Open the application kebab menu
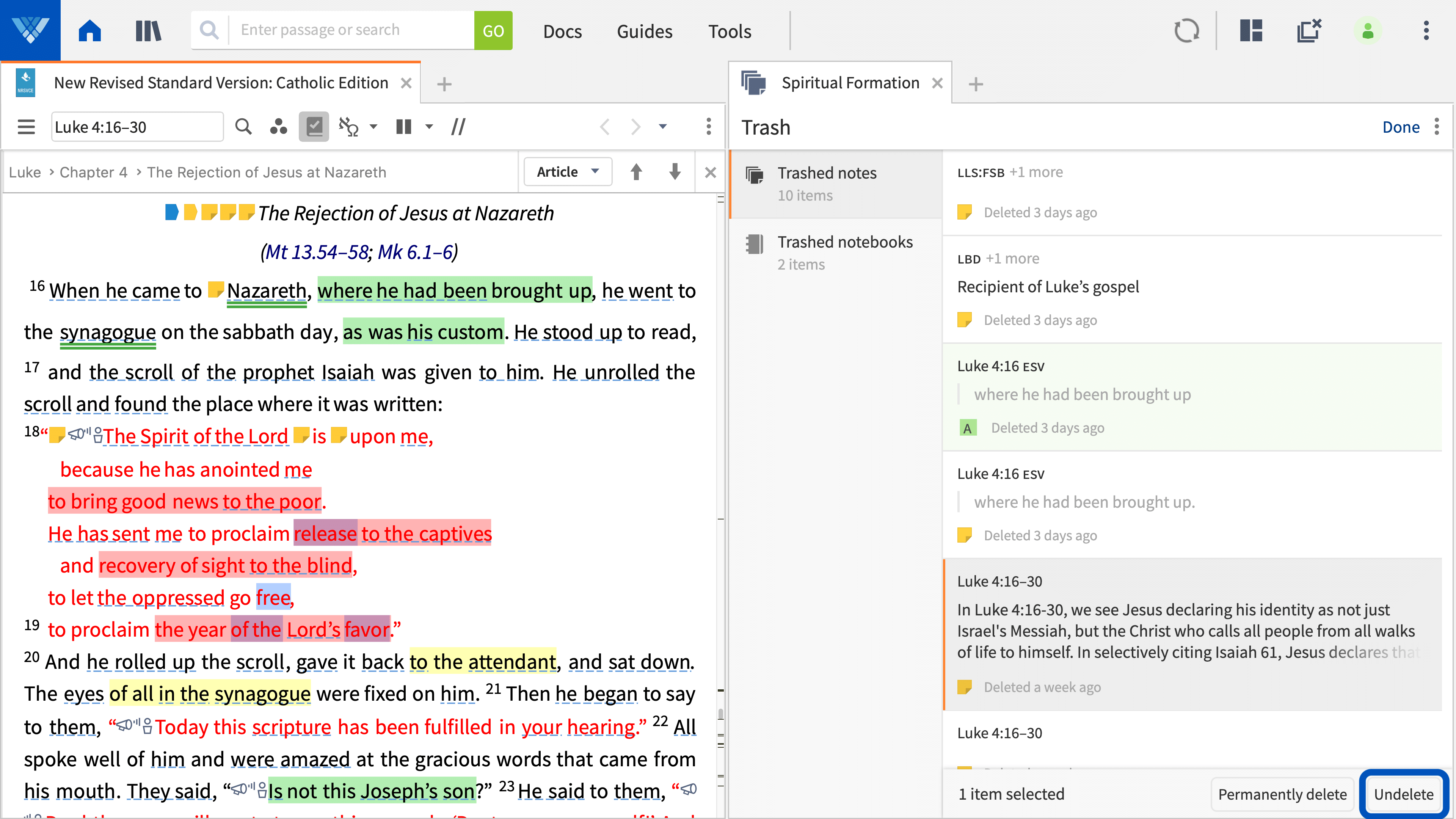The height and width of the screenshot is (819, 1456). coord(1426,30)
